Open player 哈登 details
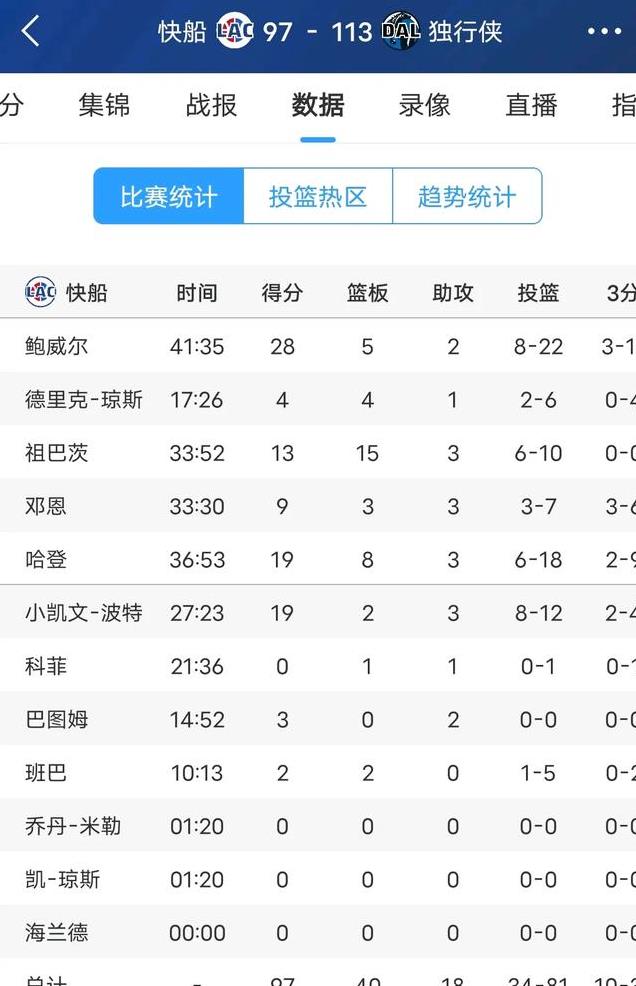 point(46,559)
